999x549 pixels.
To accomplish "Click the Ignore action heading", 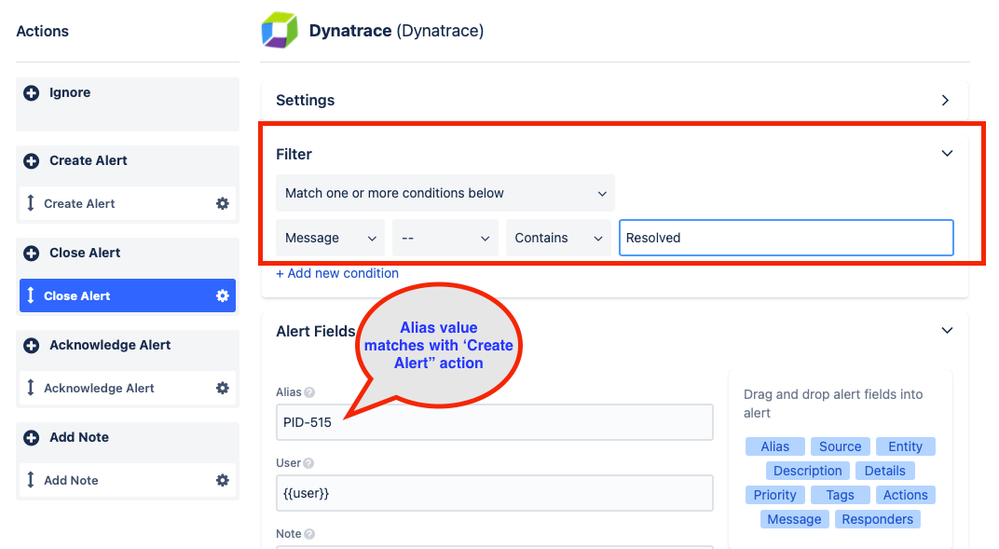I will pyautogui.click(x=70, y=93).
